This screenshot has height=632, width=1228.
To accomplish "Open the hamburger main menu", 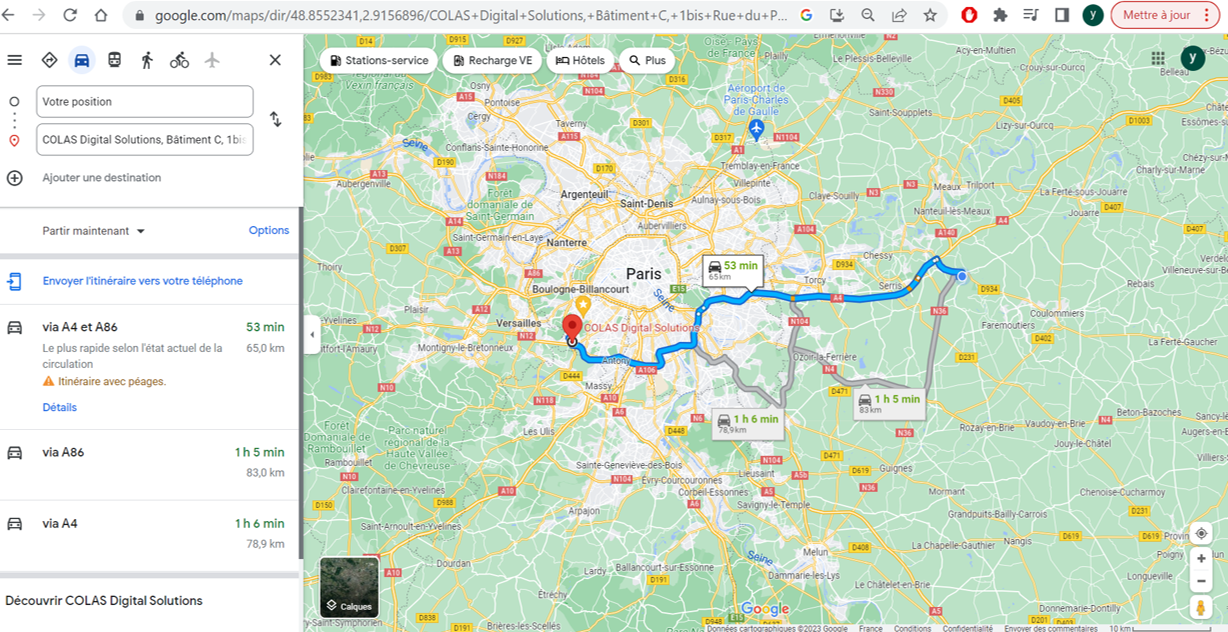I will tap(15, 60).
